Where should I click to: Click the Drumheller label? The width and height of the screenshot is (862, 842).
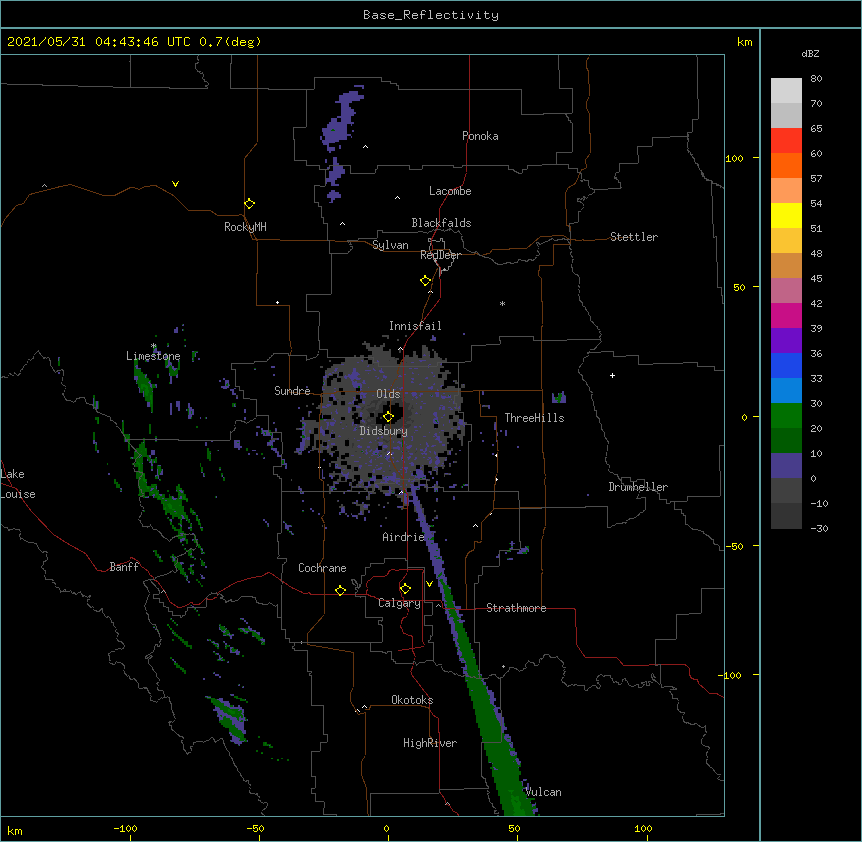coord(638,487)
